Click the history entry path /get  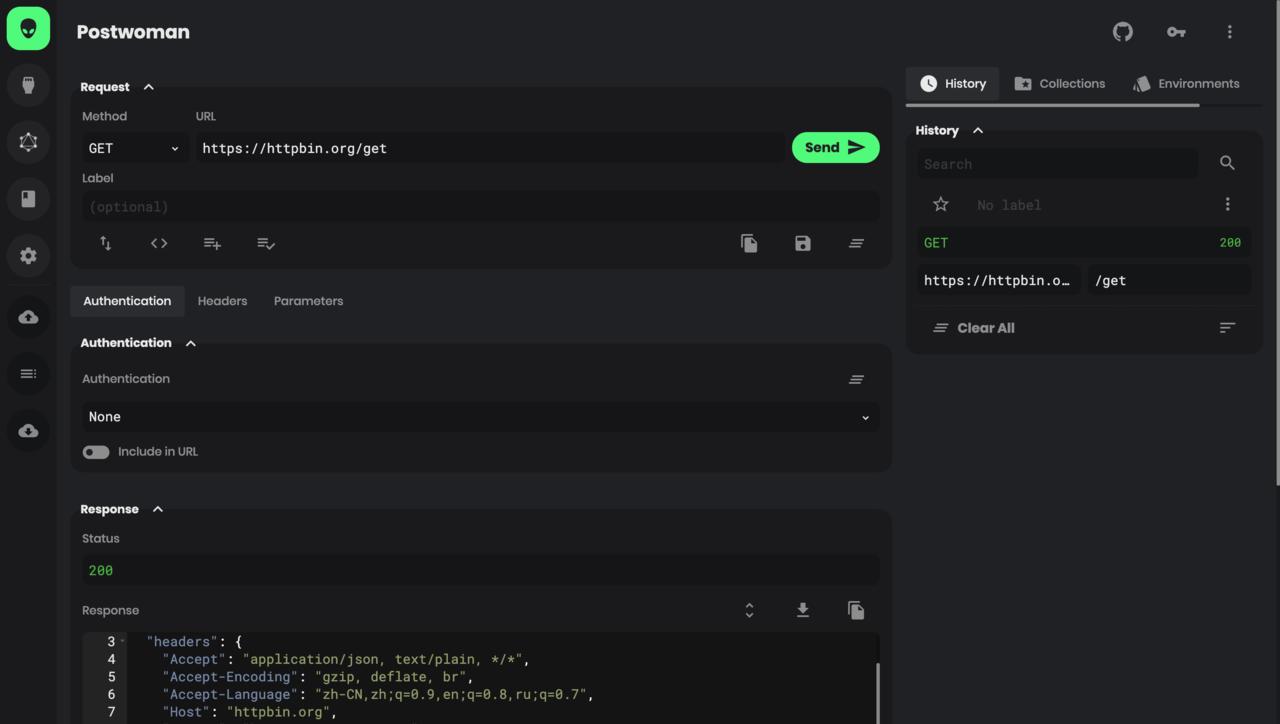(x=1169, y=280)
